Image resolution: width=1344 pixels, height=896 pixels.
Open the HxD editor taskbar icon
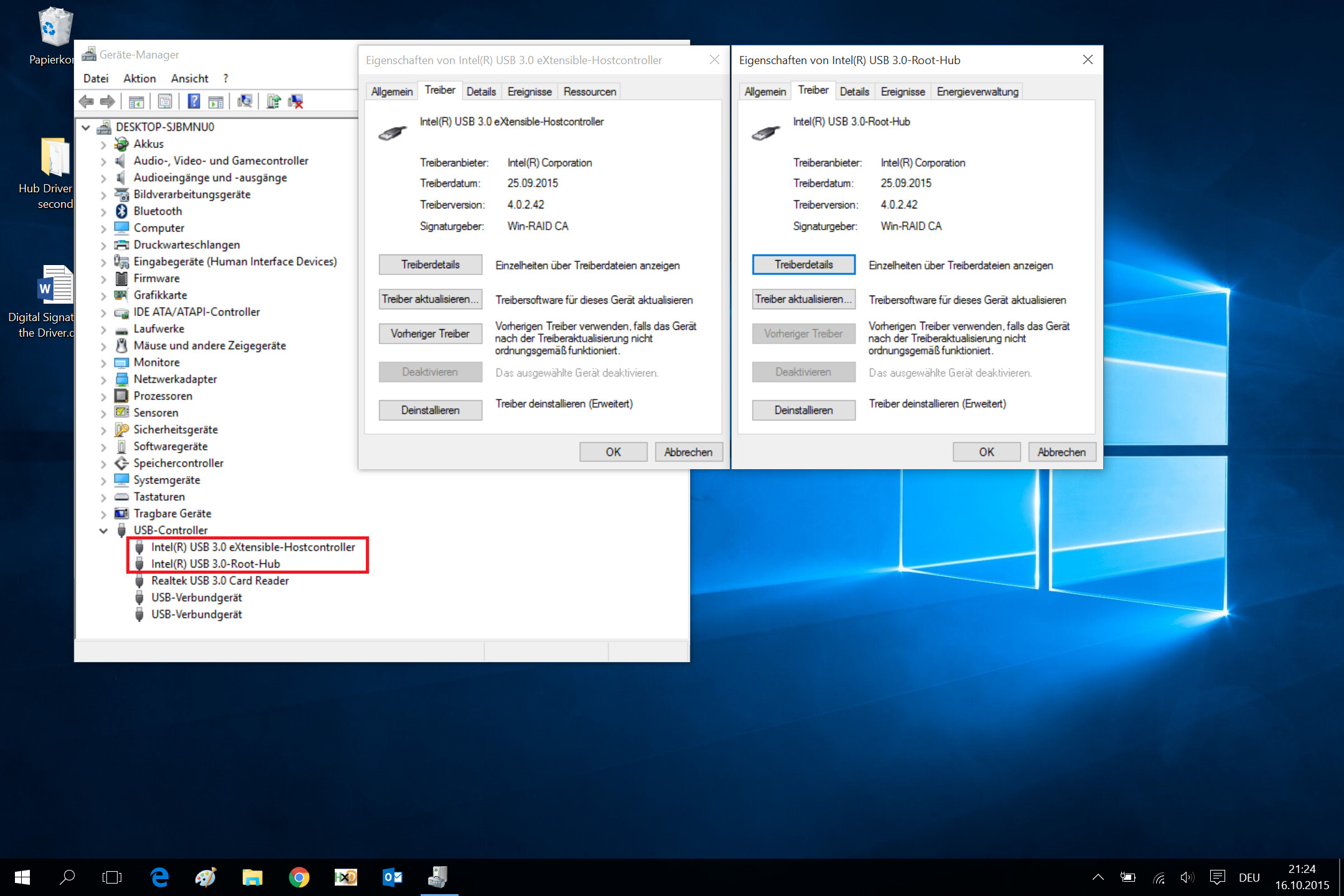(x=345, y=877)
